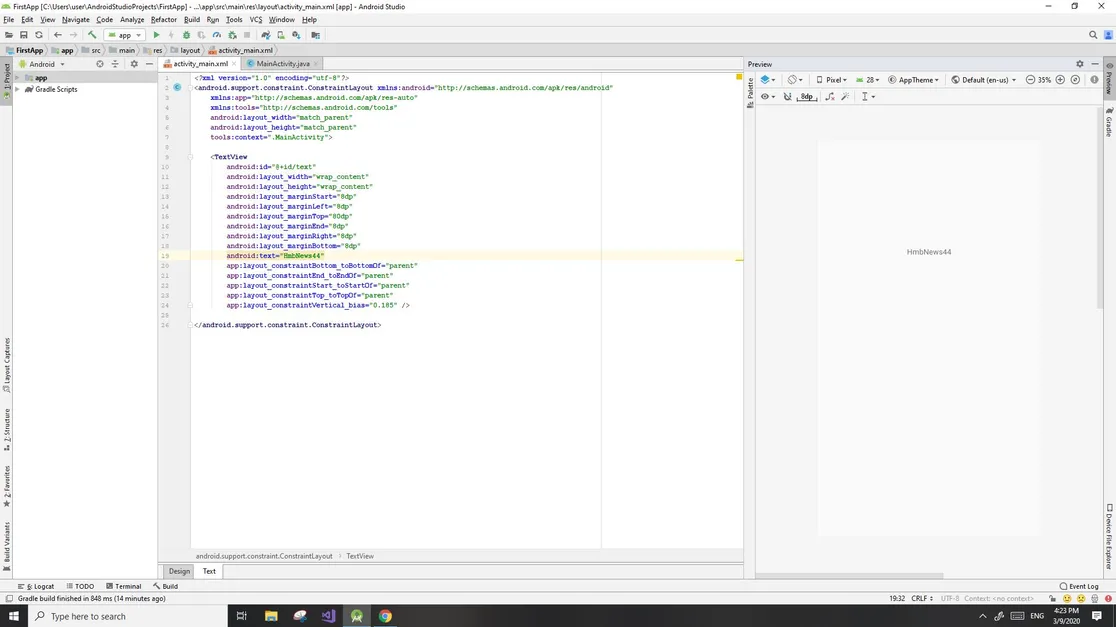Attach debugger to Android process icon
1116x627 pixels.
tap(232, 35)
